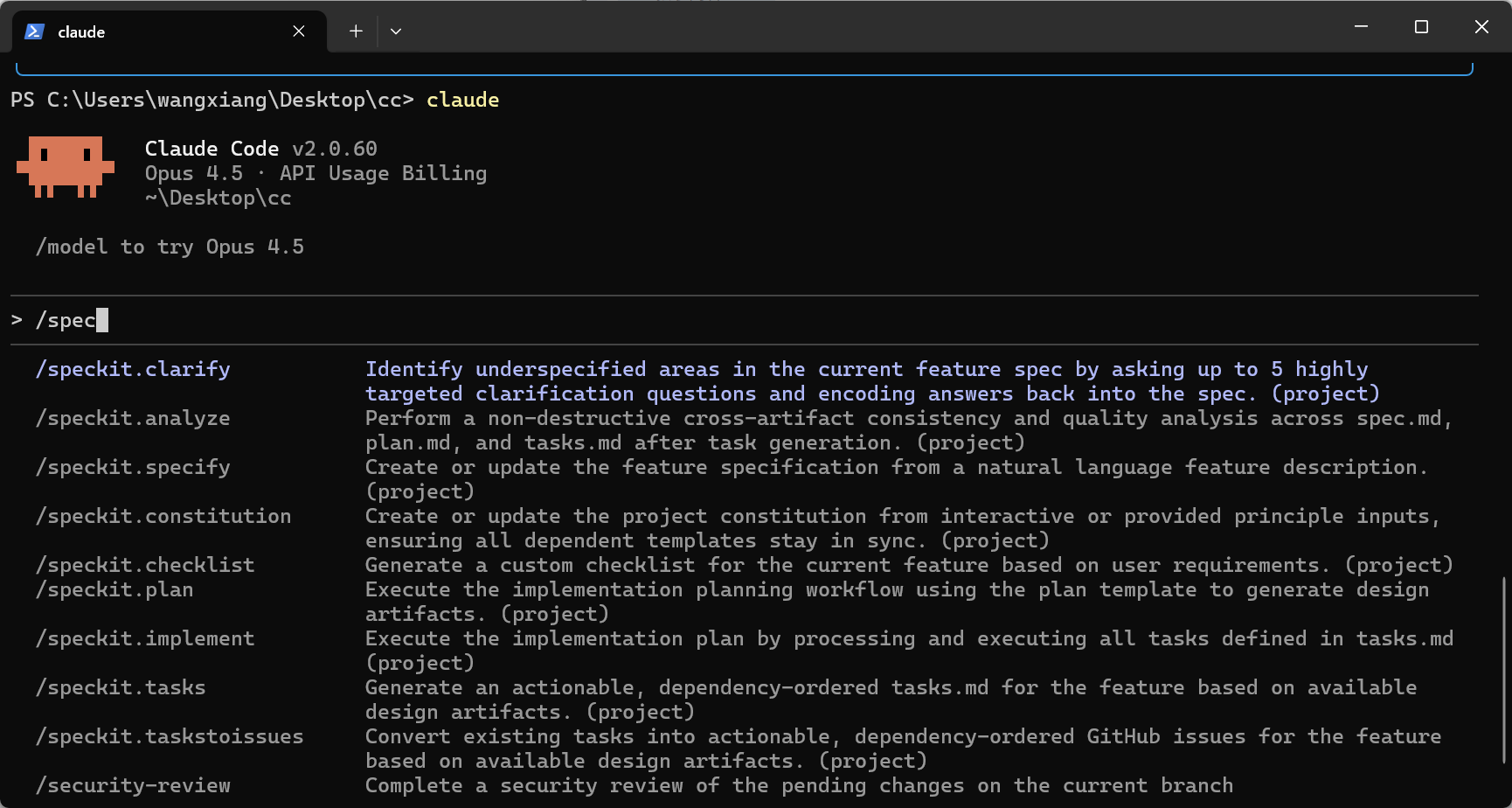The width and height of the screenshot is (1512, 808).
Task: Maximize the terminal window
Action: 1421,27
